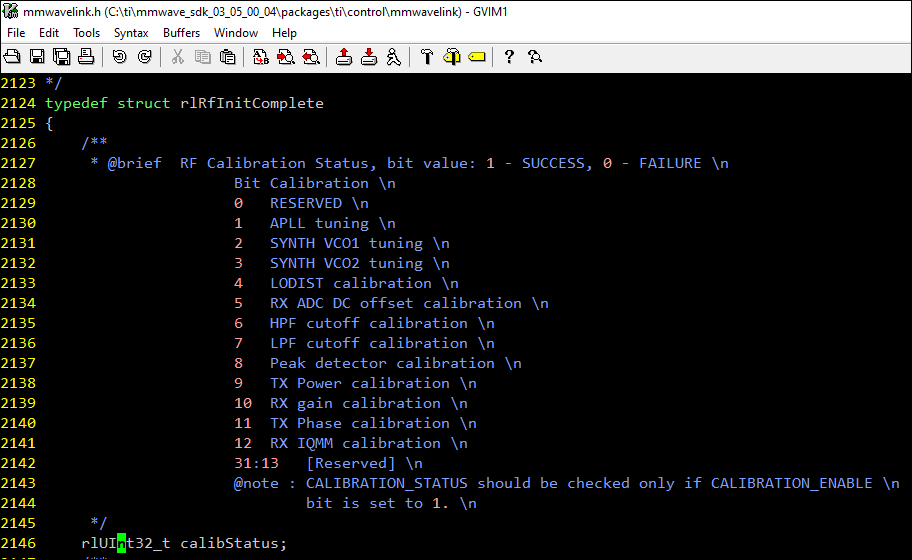
Task: Click the Make hammer icon
Action: 427,56
